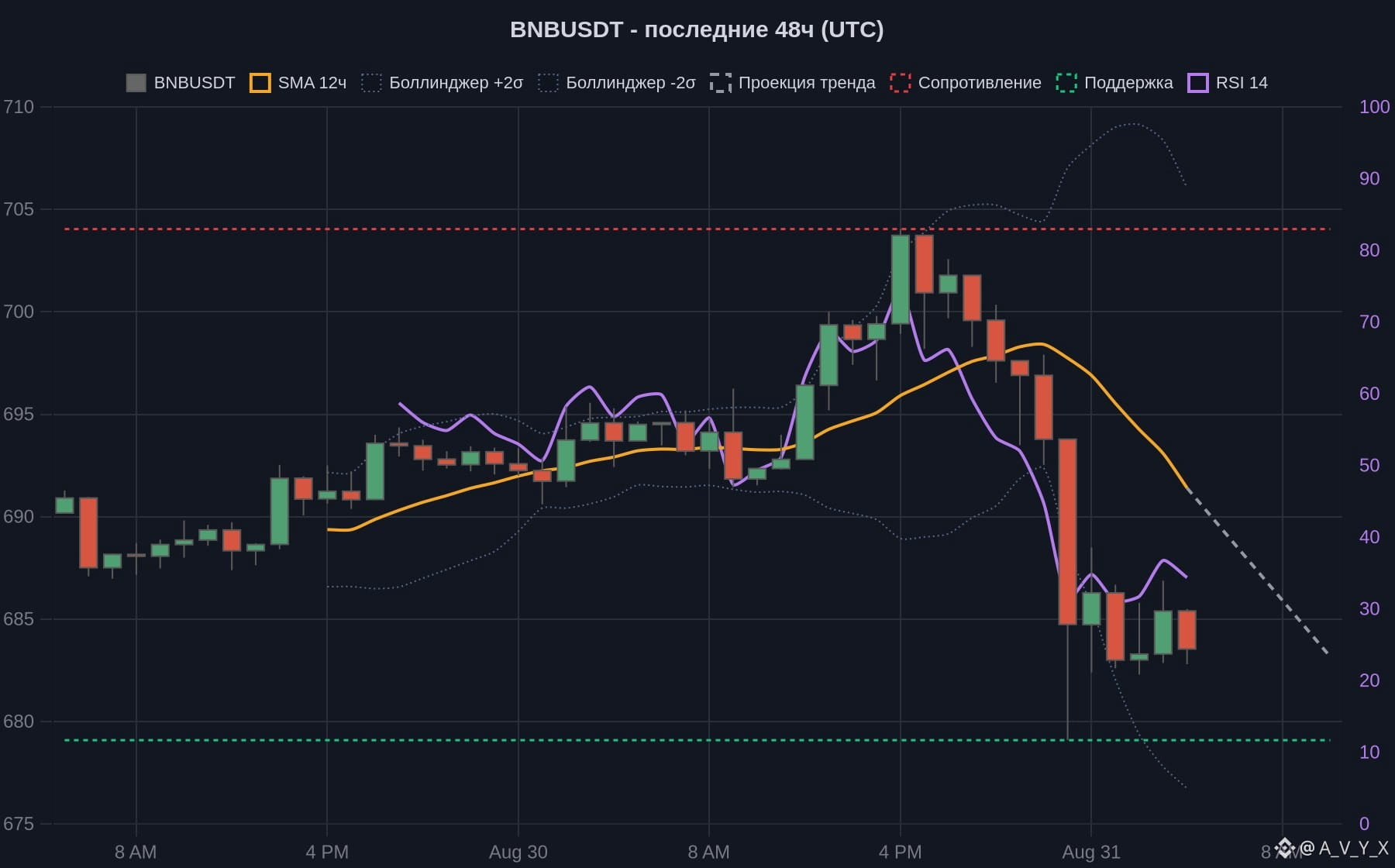Click the Aug 31 date label

[x=1091, y=852]
